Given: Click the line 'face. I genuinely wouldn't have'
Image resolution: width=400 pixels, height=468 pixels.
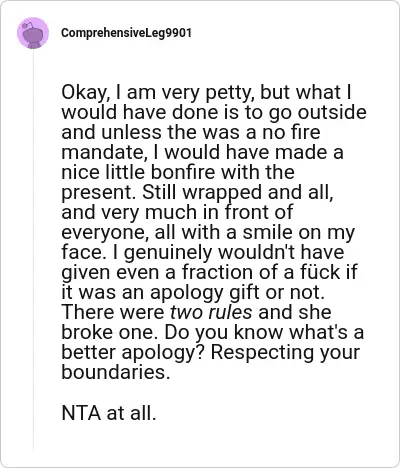Looking at the screenshot, I should pos(203,253).
